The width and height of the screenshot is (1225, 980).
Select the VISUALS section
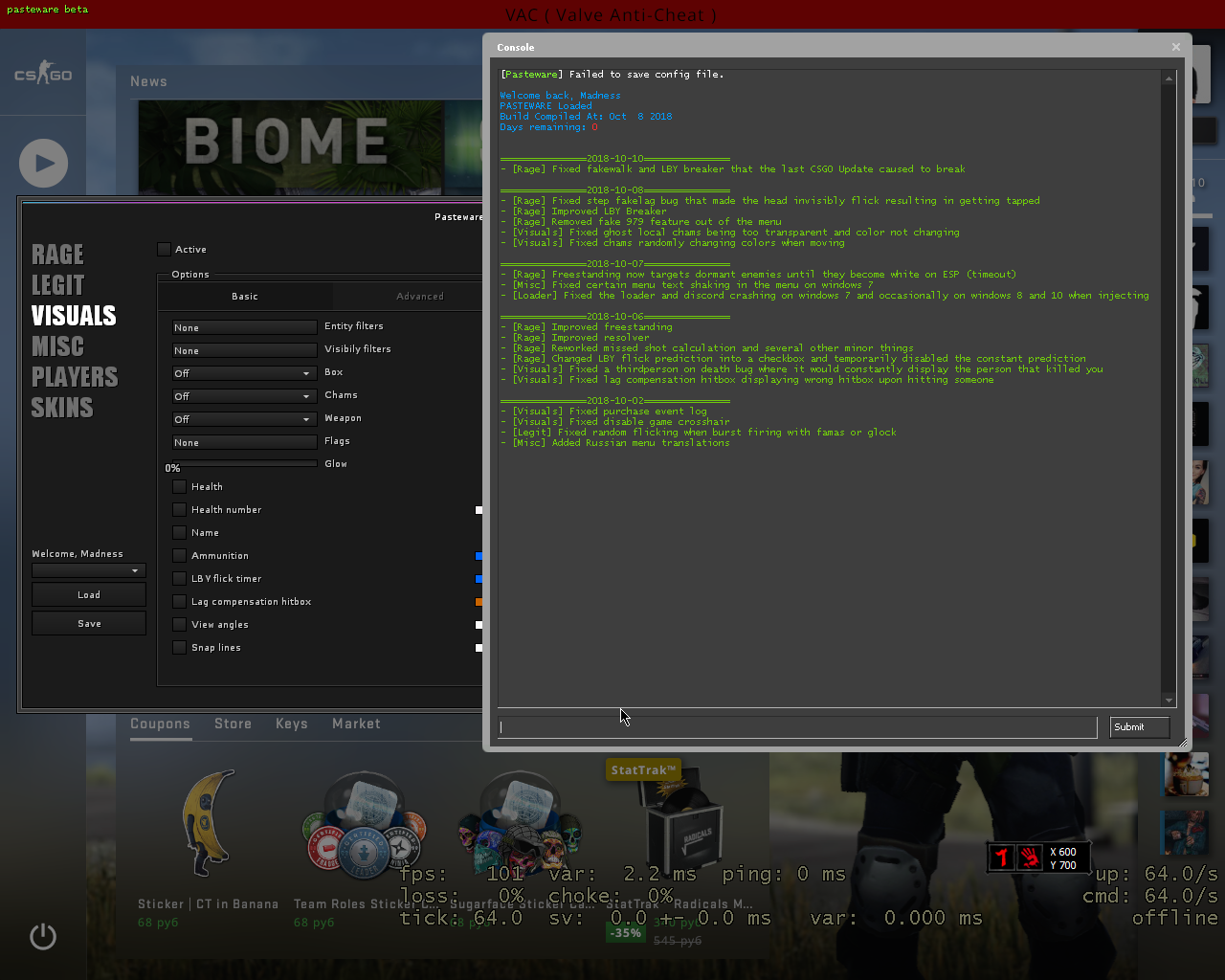(74, 316)
